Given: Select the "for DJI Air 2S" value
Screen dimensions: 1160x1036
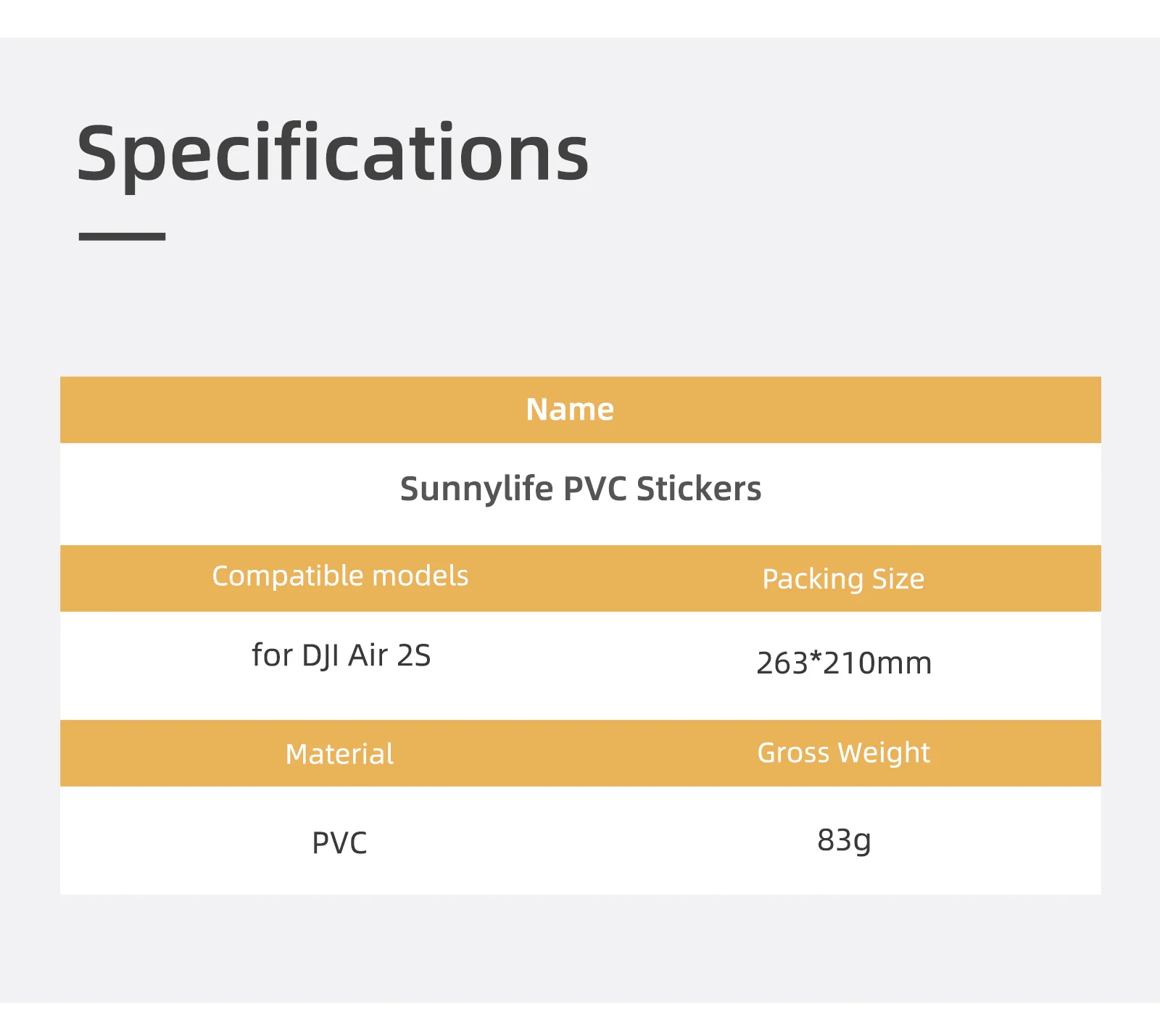Looking at the screenshot, I should click(341, 655).
